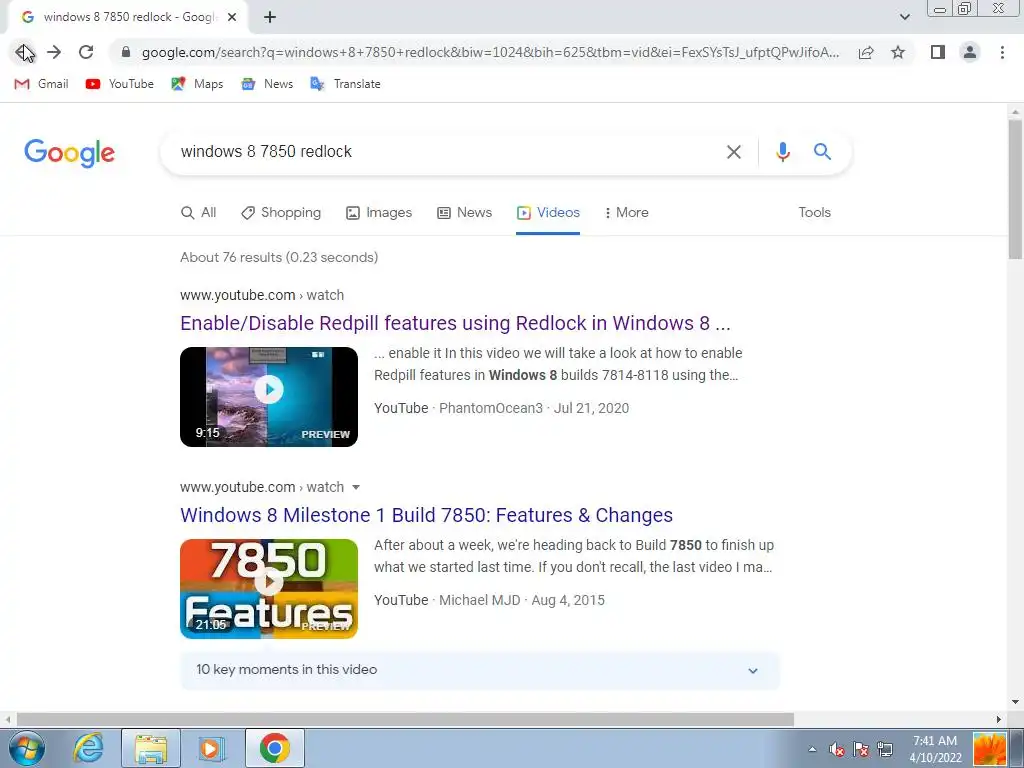This screenshot has width=1024, height=768.
Task: Click the browser forward arrow
Action: (54, 52)
